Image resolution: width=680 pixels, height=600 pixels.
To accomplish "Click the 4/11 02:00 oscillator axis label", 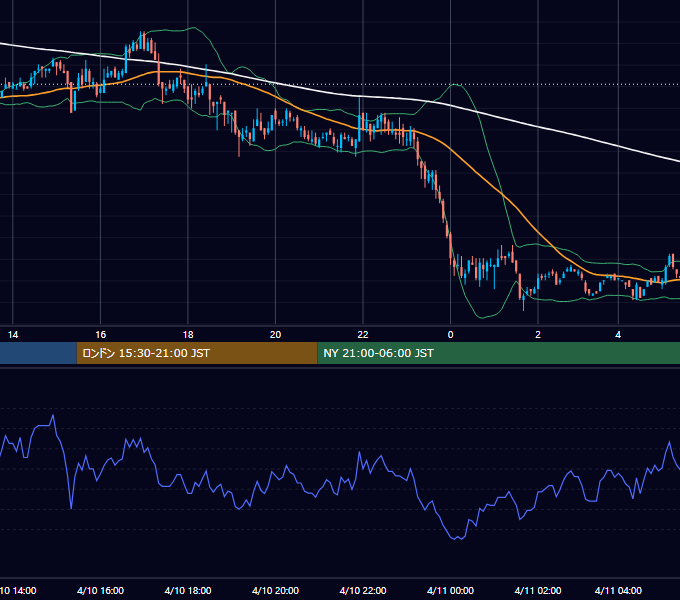I will click(538, 590).
